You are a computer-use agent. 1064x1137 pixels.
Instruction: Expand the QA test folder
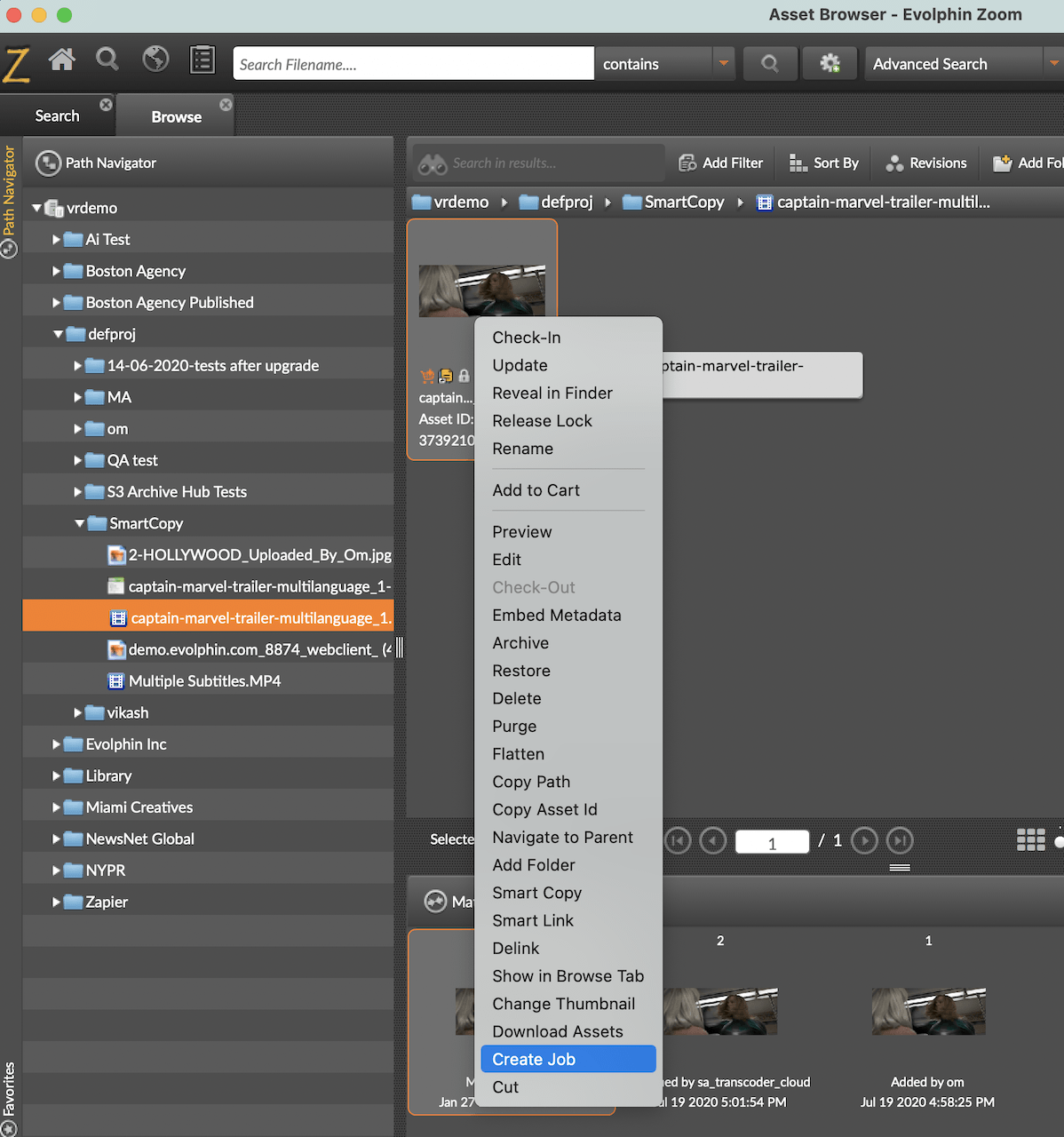(x=78, y=460)
